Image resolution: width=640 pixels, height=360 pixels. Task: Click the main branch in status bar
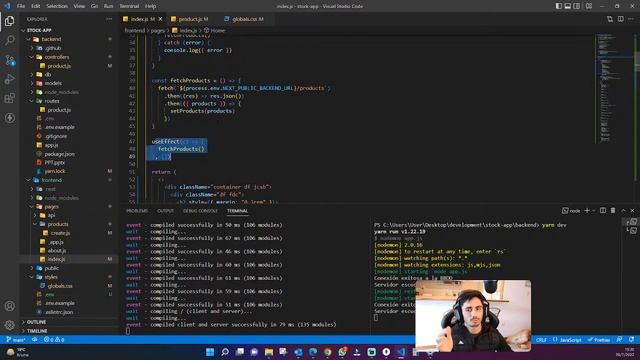coord(16,340)
